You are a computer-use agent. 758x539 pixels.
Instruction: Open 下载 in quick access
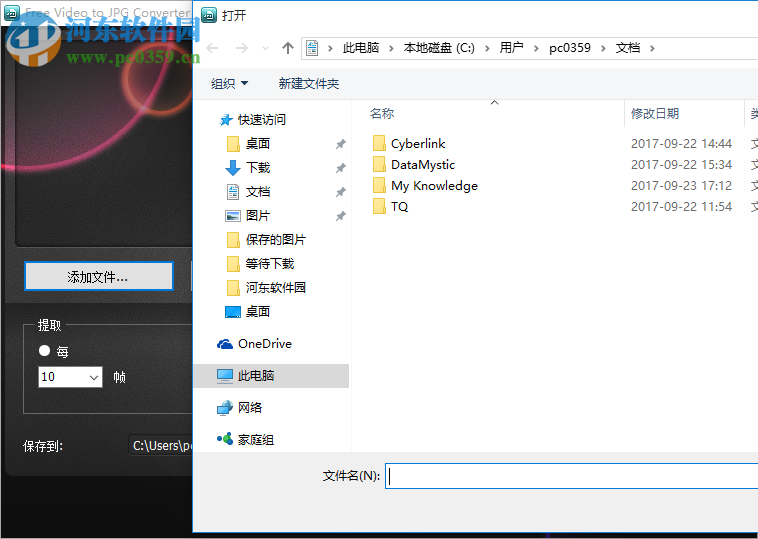258,168
